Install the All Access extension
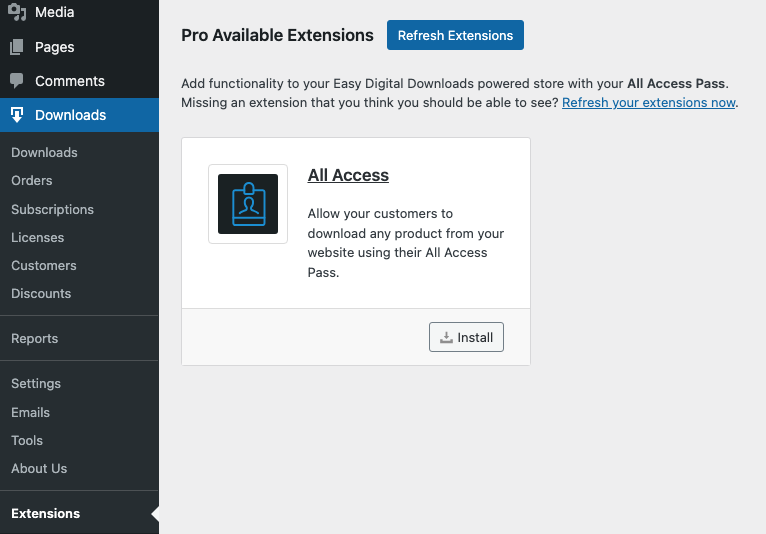 pos(466,337)
